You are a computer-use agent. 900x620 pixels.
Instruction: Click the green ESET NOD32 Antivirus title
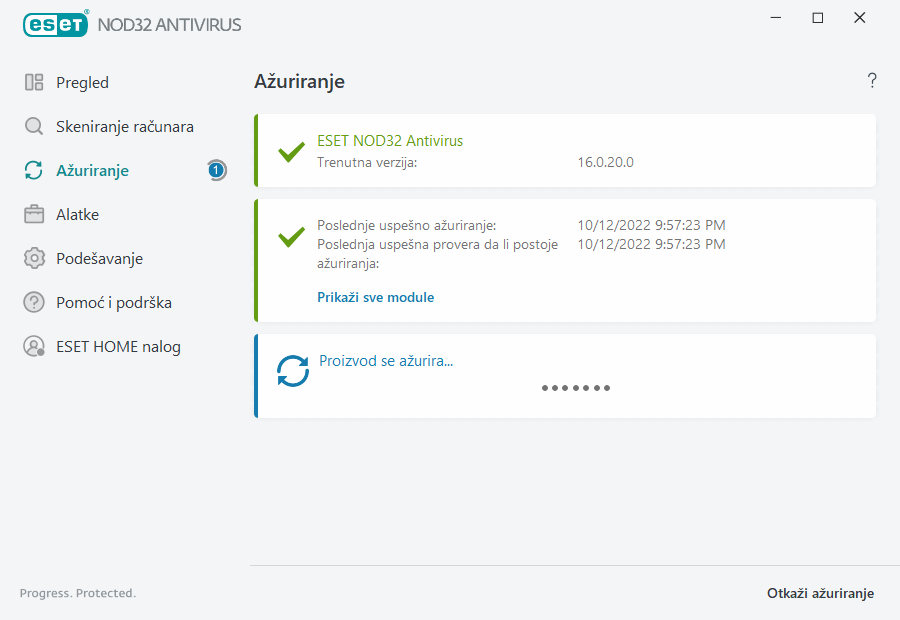point(389,141)
